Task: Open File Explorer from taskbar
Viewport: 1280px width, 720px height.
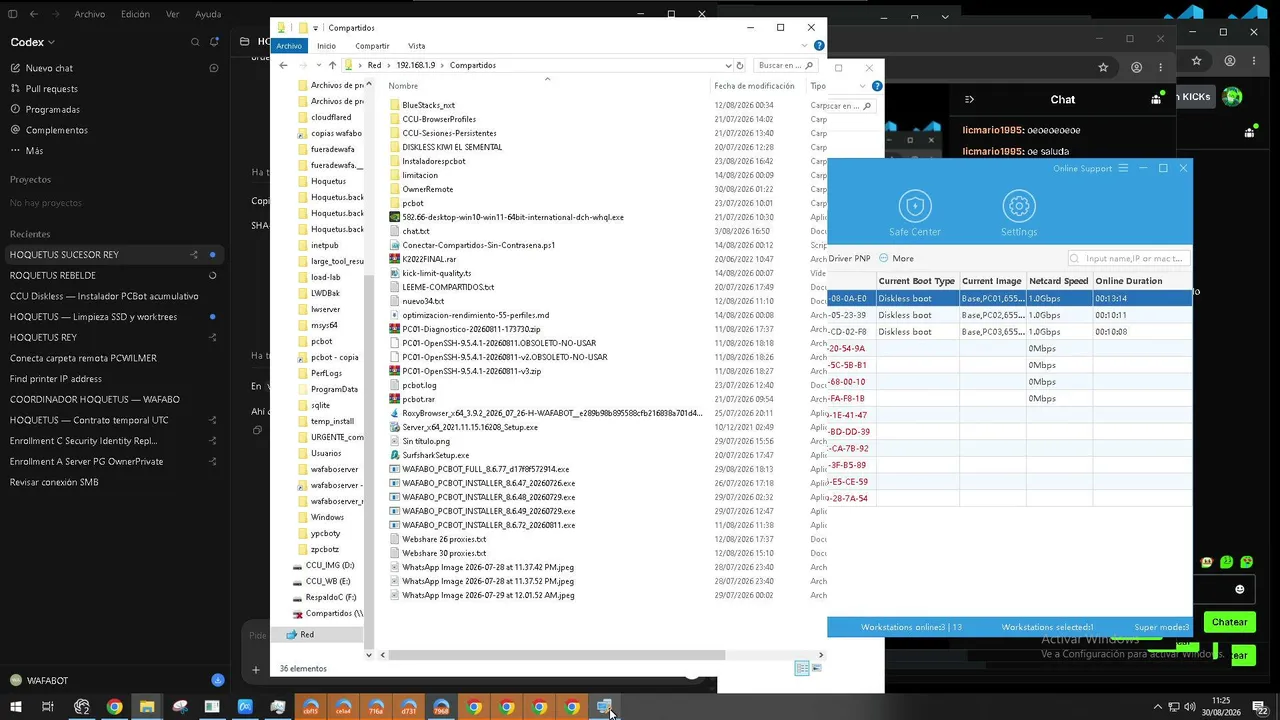Action: [147, 707]
